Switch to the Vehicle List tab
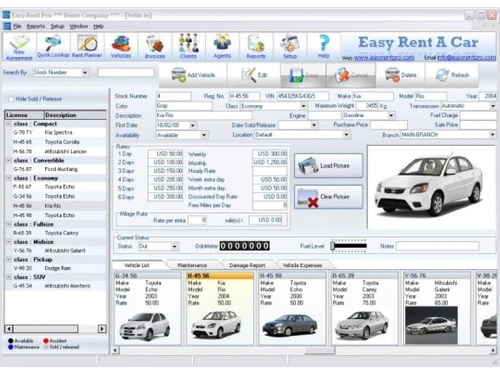 tap(137, 265)
